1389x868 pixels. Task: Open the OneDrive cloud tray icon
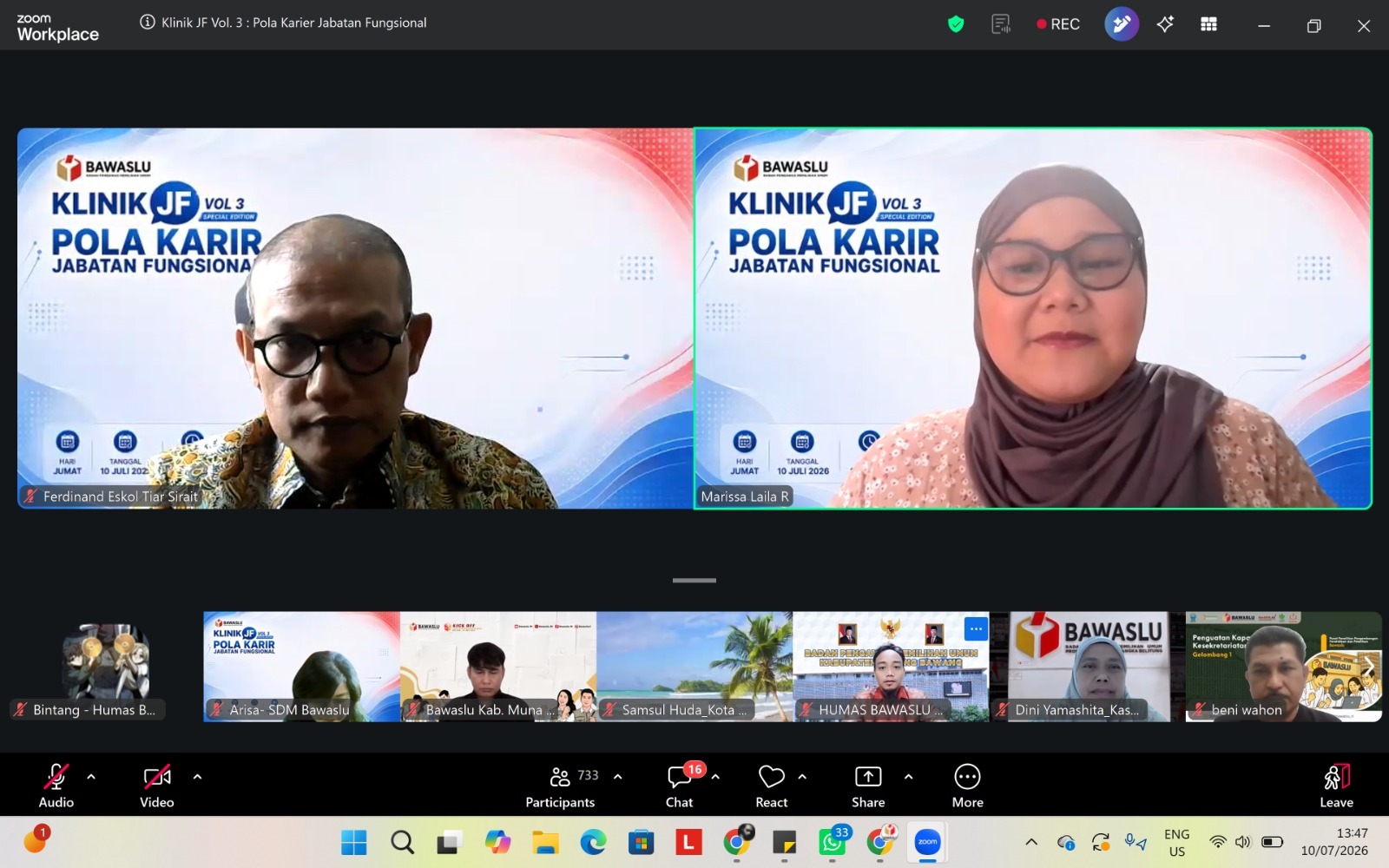click(1066, 842)
